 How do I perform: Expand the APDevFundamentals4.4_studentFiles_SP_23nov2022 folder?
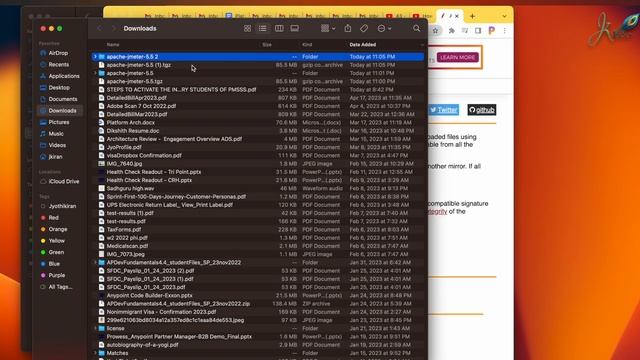tap(95, 262)
